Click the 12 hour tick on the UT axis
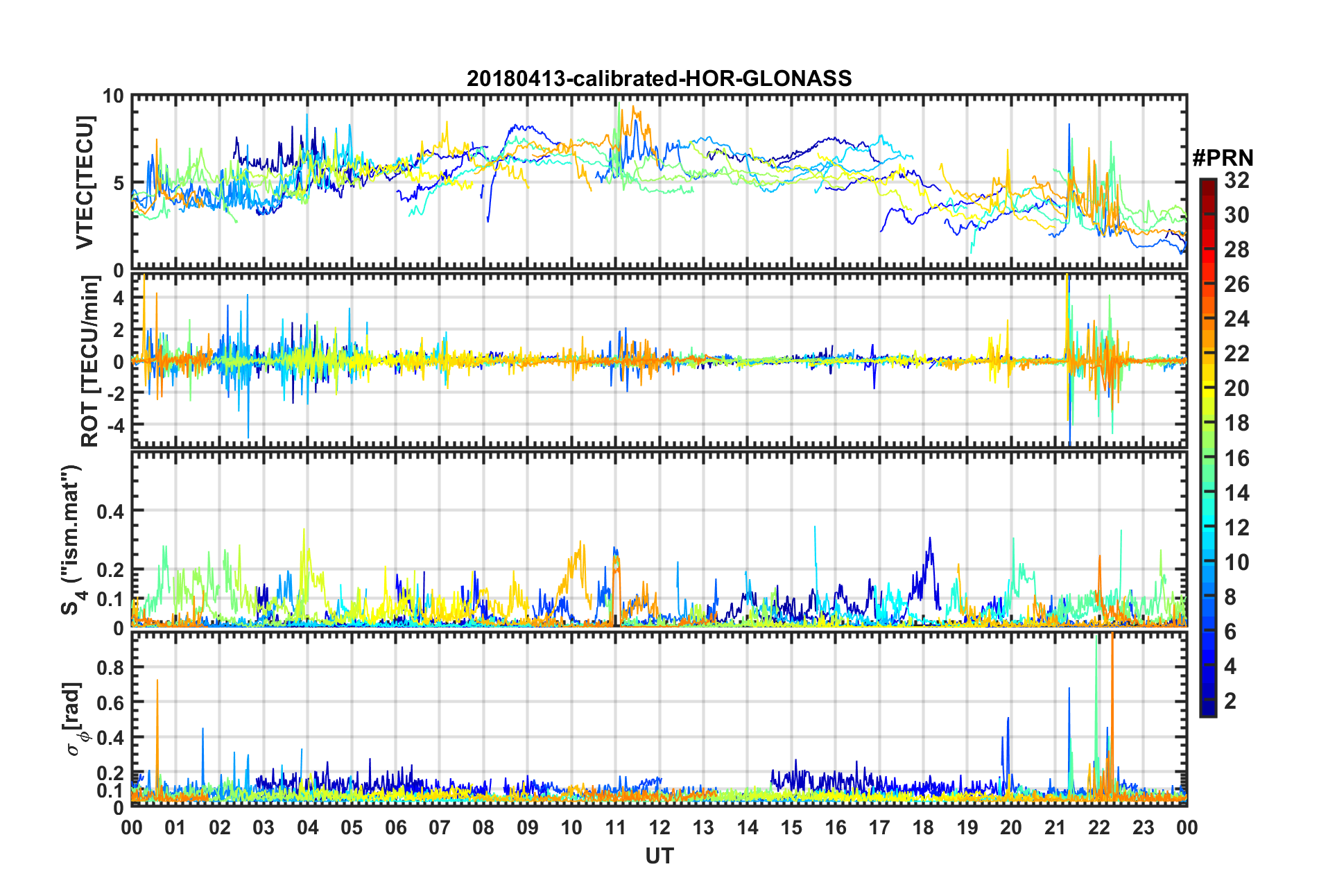1319x896 pixels. point(659,827)
